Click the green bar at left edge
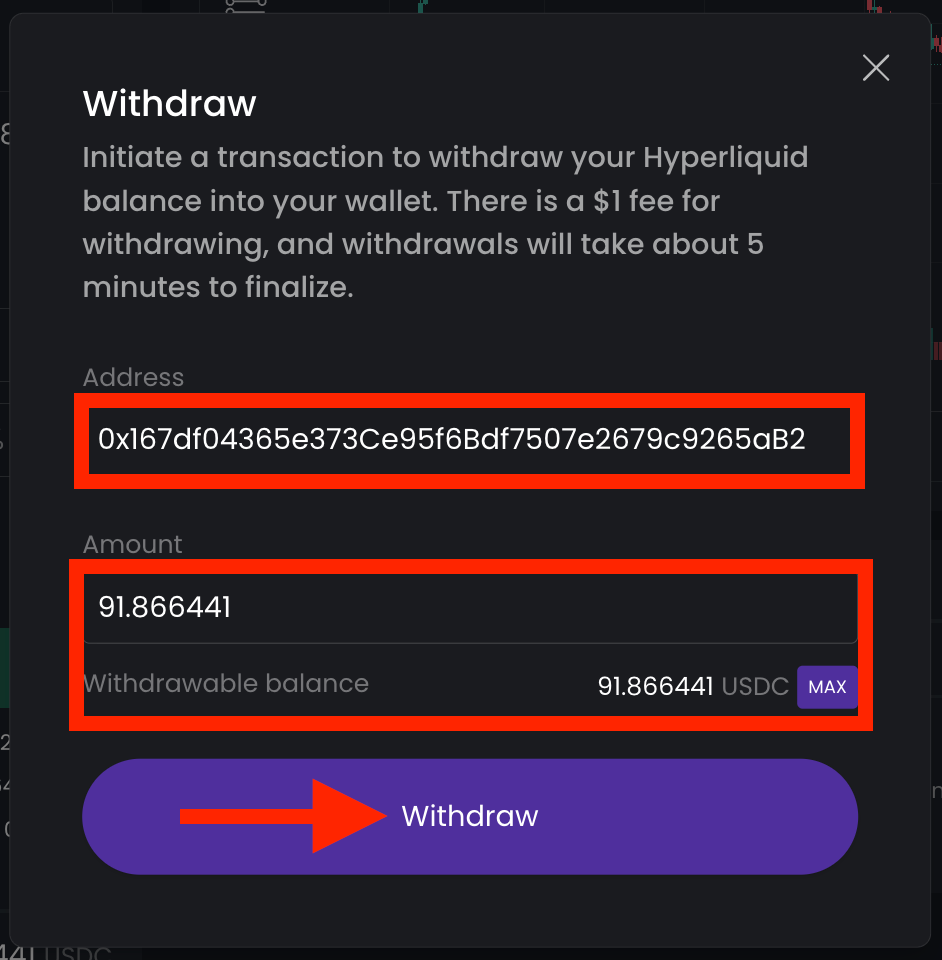The height and width of the screenshot is (960, 942). 4,667
